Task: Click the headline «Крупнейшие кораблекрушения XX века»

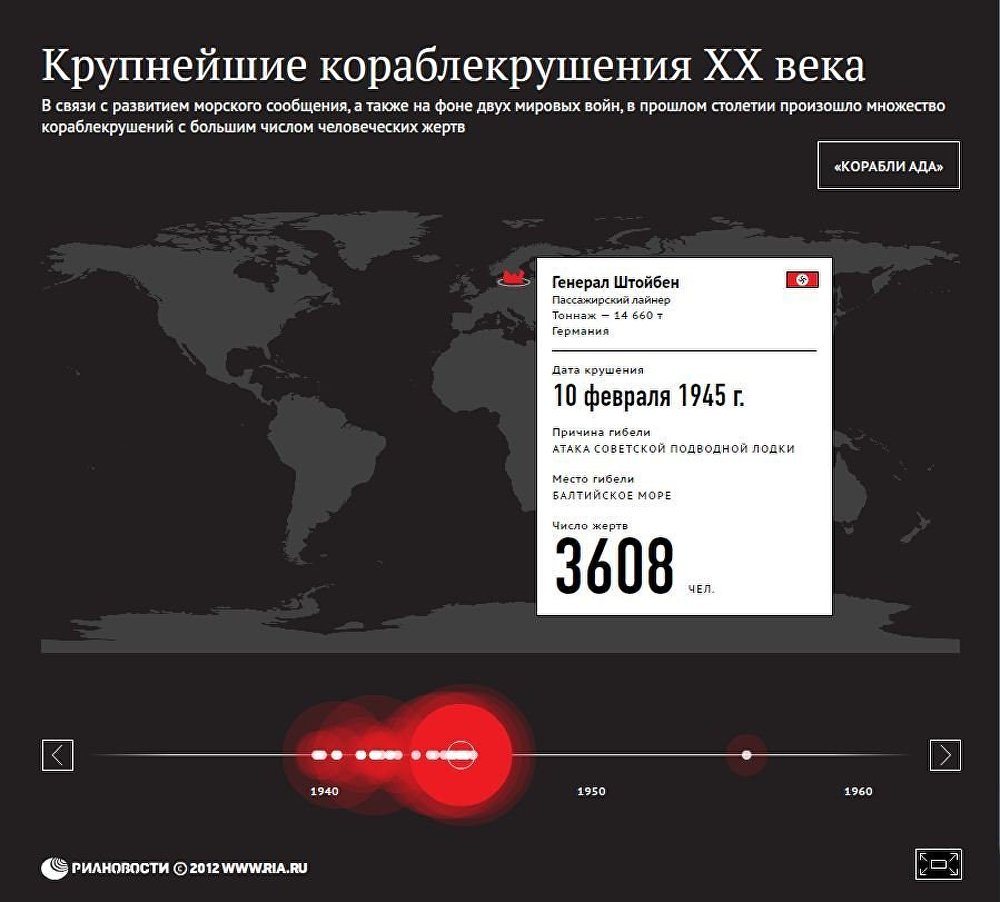Action: click(453, 65)
